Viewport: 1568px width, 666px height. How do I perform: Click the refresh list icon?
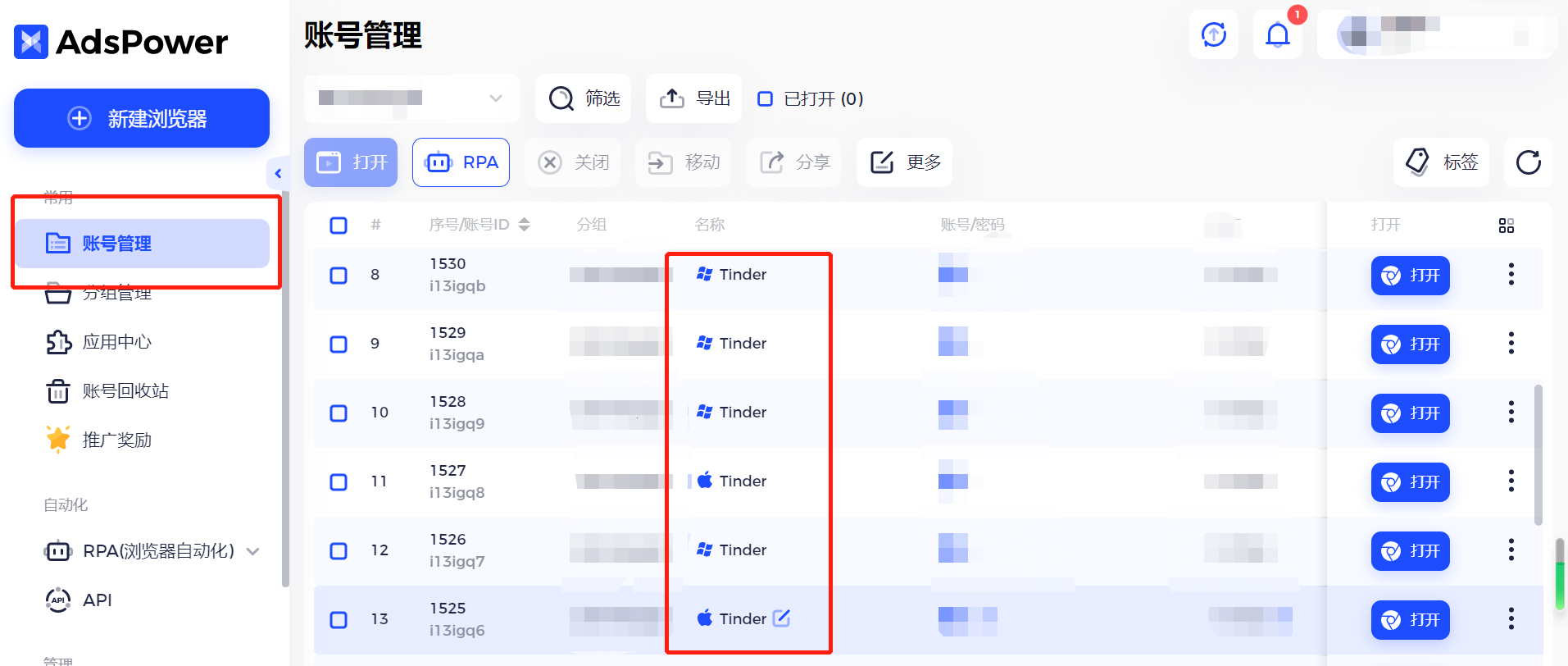point(1529,162)
